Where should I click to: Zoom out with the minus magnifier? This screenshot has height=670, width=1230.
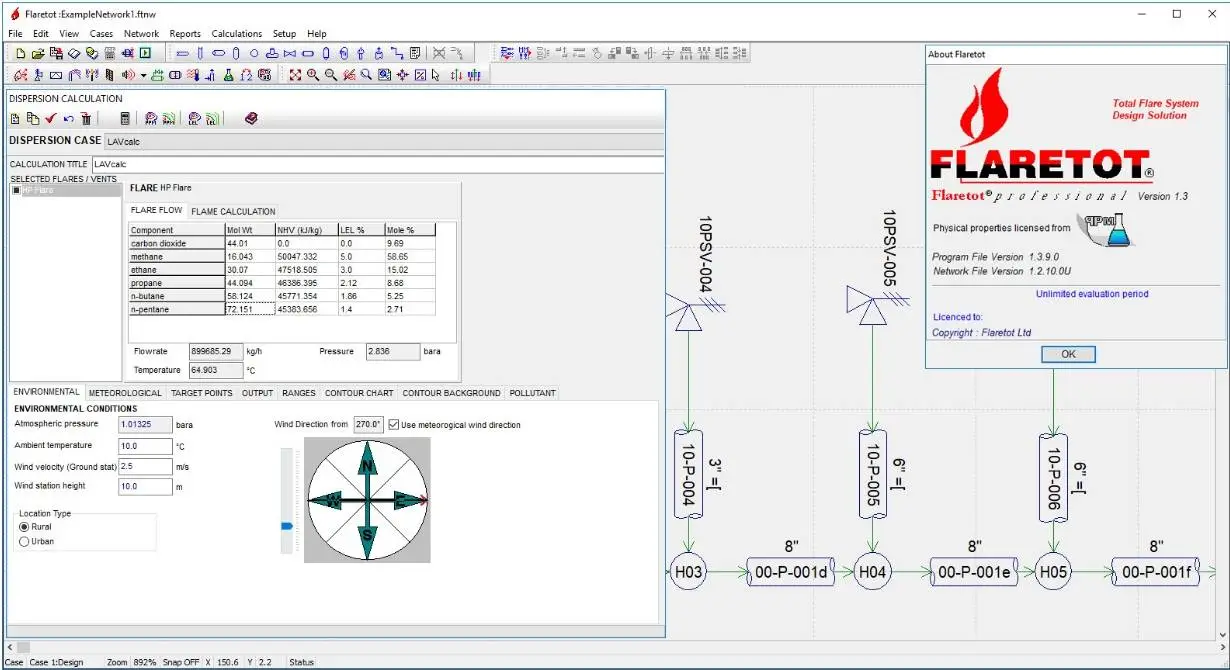click(x=332, y=75)
